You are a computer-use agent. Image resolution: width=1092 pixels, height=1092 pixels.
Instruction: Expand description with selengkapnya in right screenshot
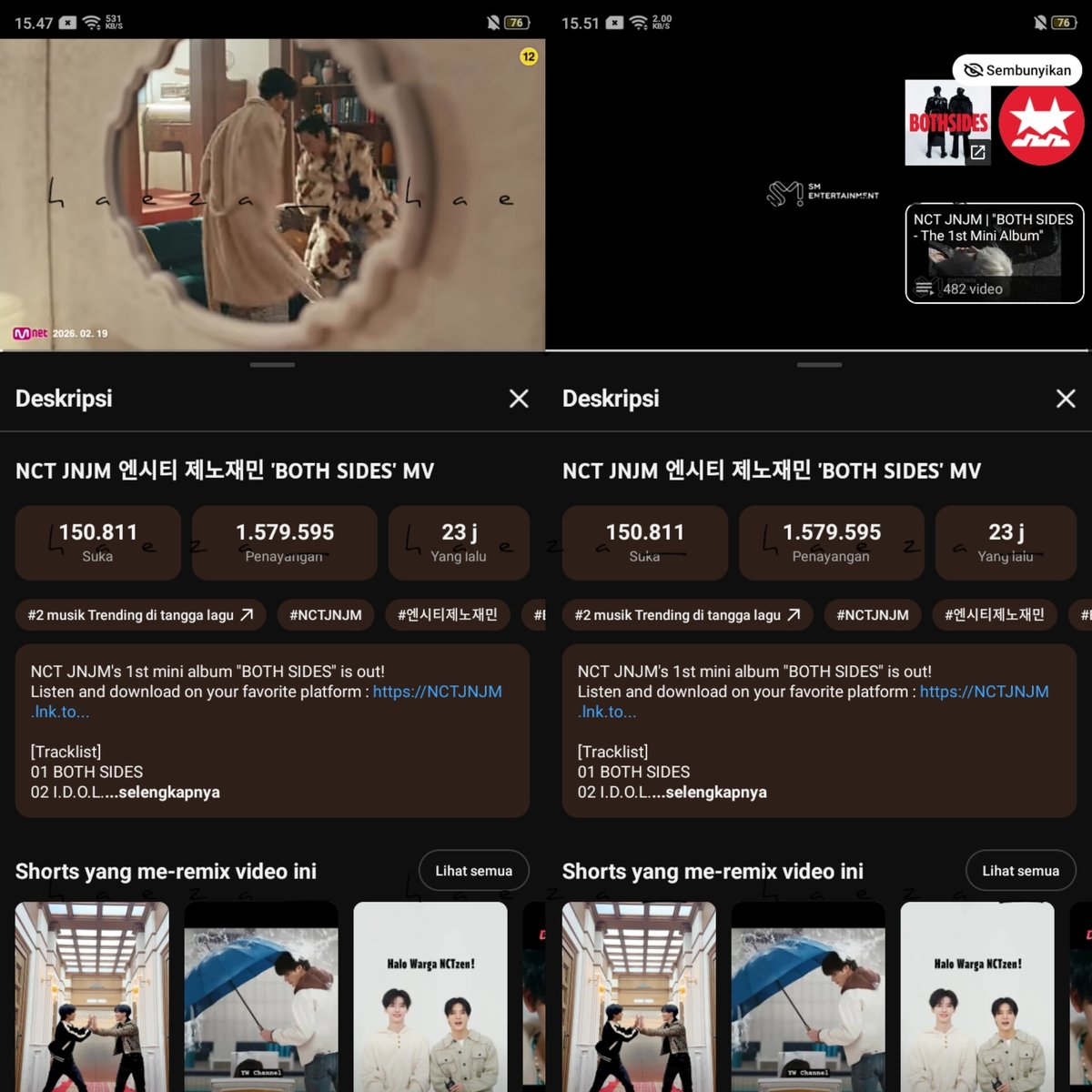click(716, 793)
